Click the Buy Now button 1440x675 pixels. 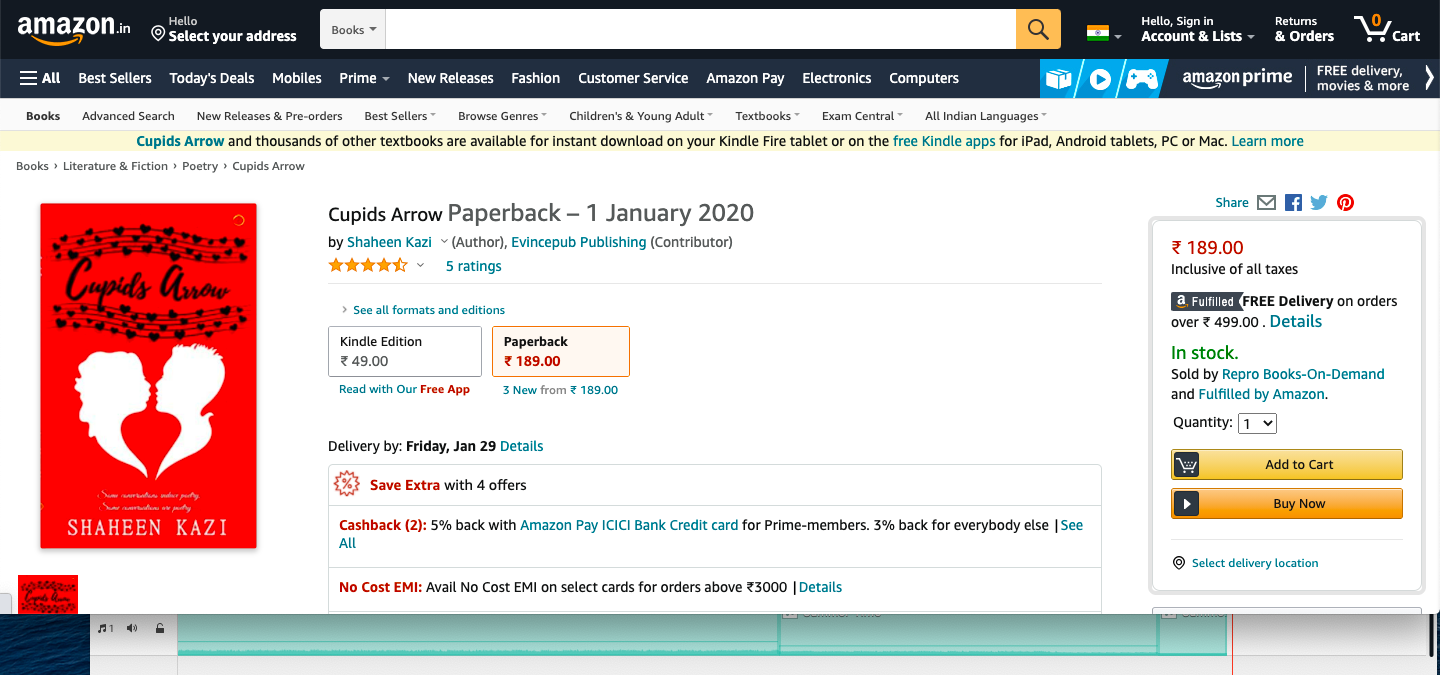pos(1287,503)
